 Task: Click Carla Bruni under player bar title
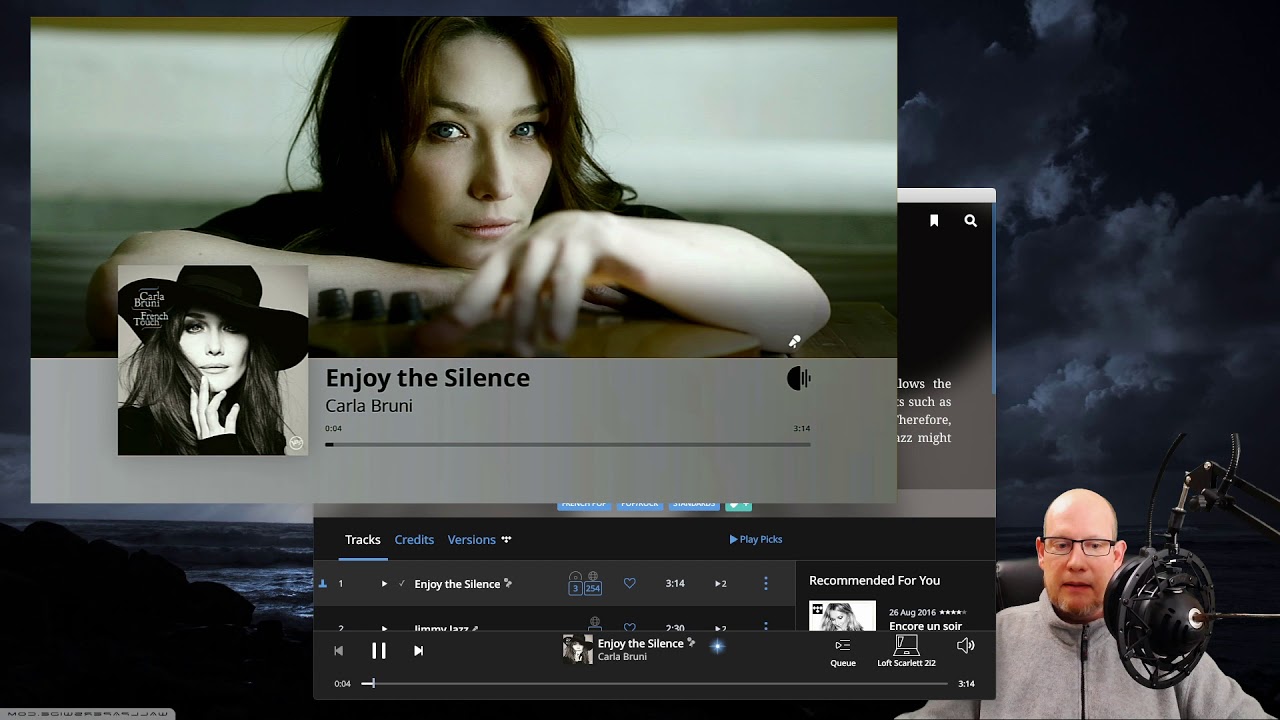coord(622,657)
